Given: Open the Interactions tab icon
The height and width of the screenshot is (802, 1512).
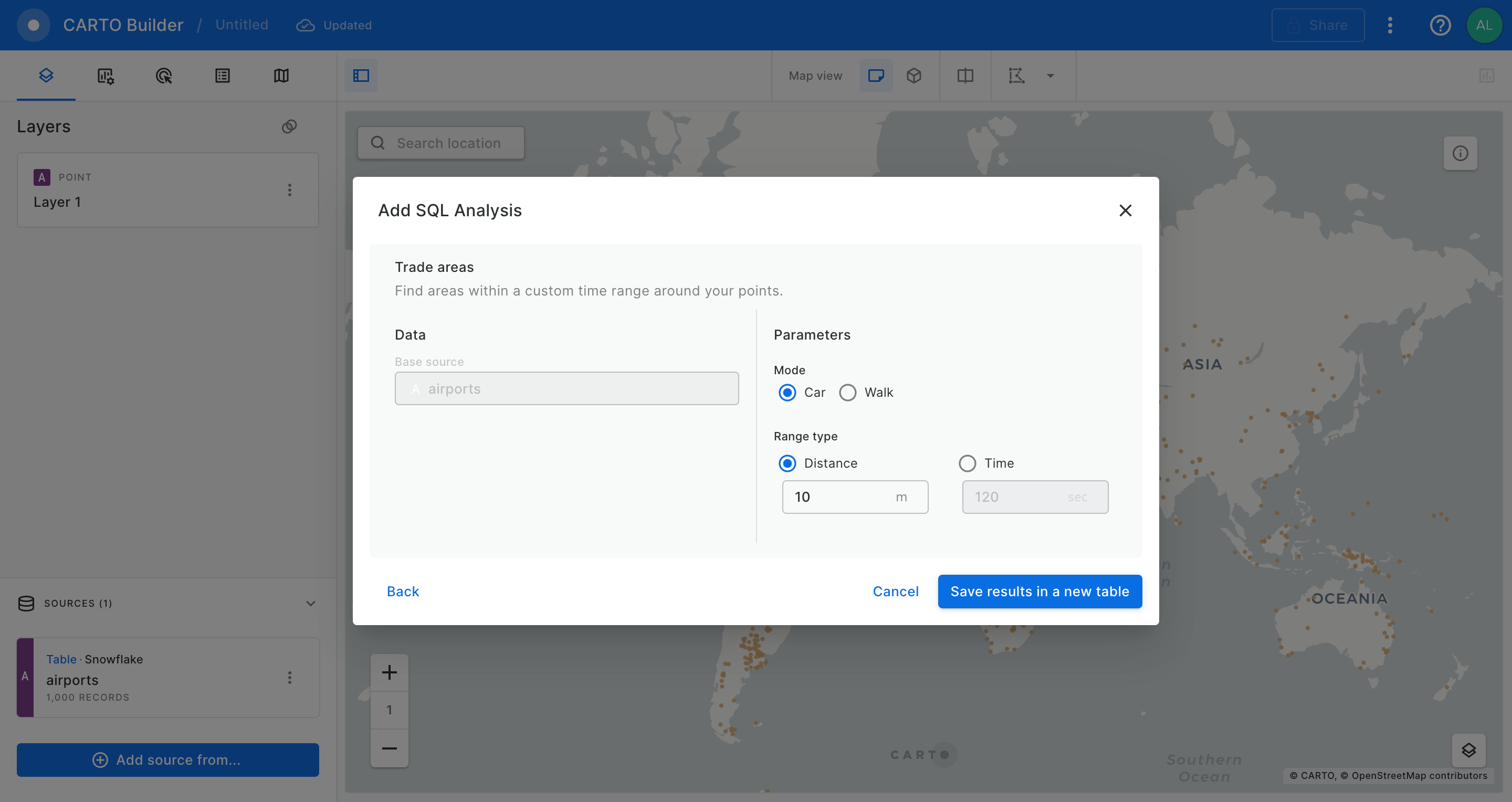Looking at the screenshot, I should coord(164,76).
